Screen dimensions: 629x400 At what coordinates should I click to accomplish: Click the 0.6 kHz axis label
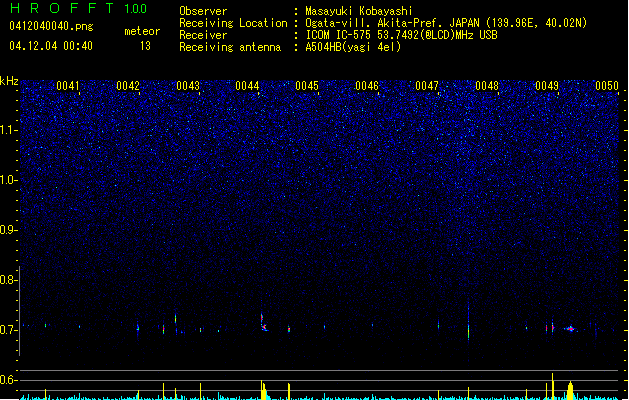point(9,380)
